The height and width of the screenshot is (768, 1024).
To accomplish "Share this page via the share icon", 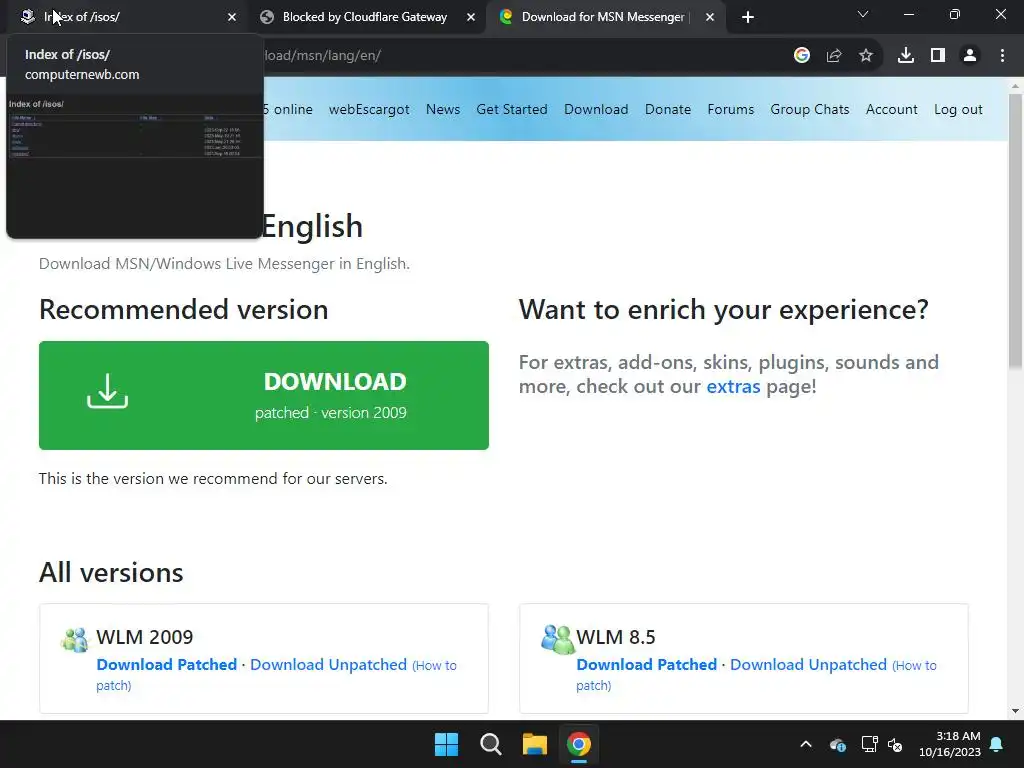I will coord(834,56).
